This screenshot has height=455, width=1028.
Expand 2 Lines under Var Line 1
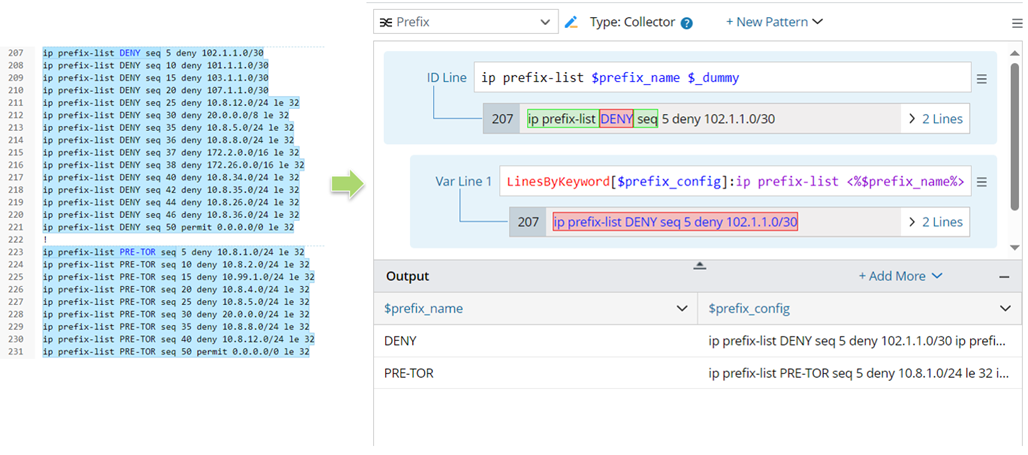935,222
